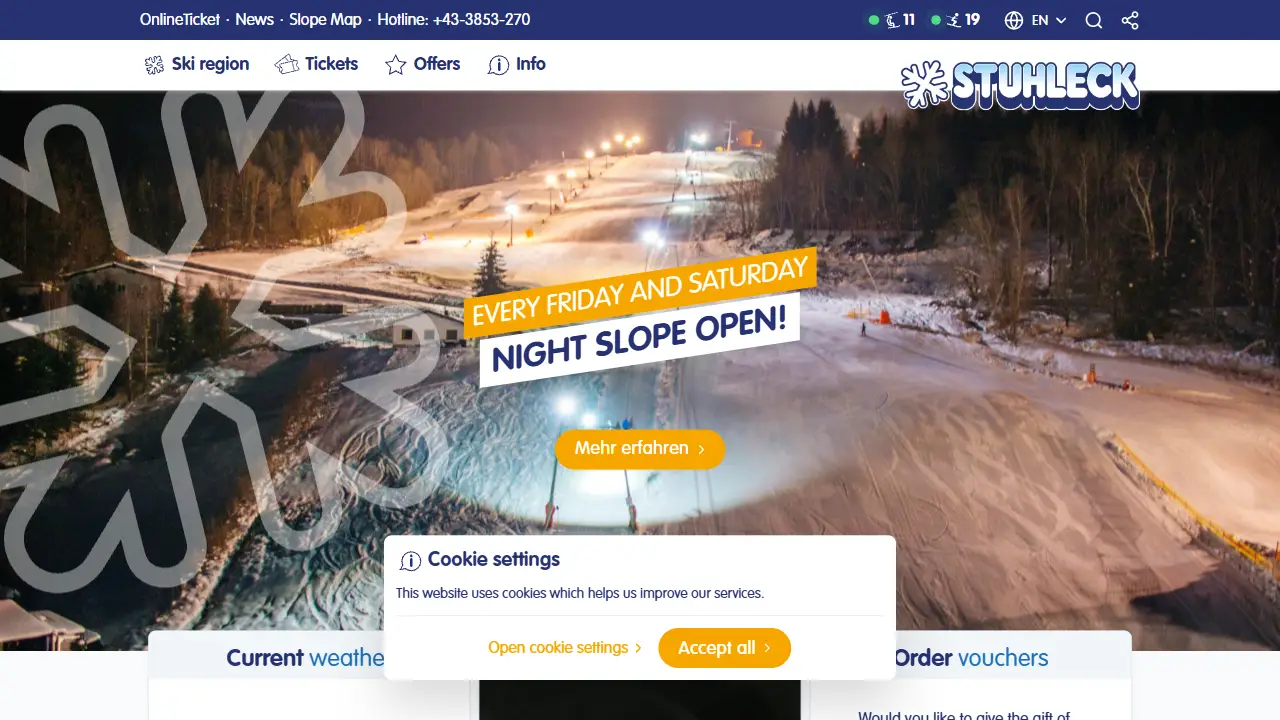Image resolution: width=1280 pixels, height=720 pixels.
Task: Click the info icon beside Info
Action: click(498, 65)
